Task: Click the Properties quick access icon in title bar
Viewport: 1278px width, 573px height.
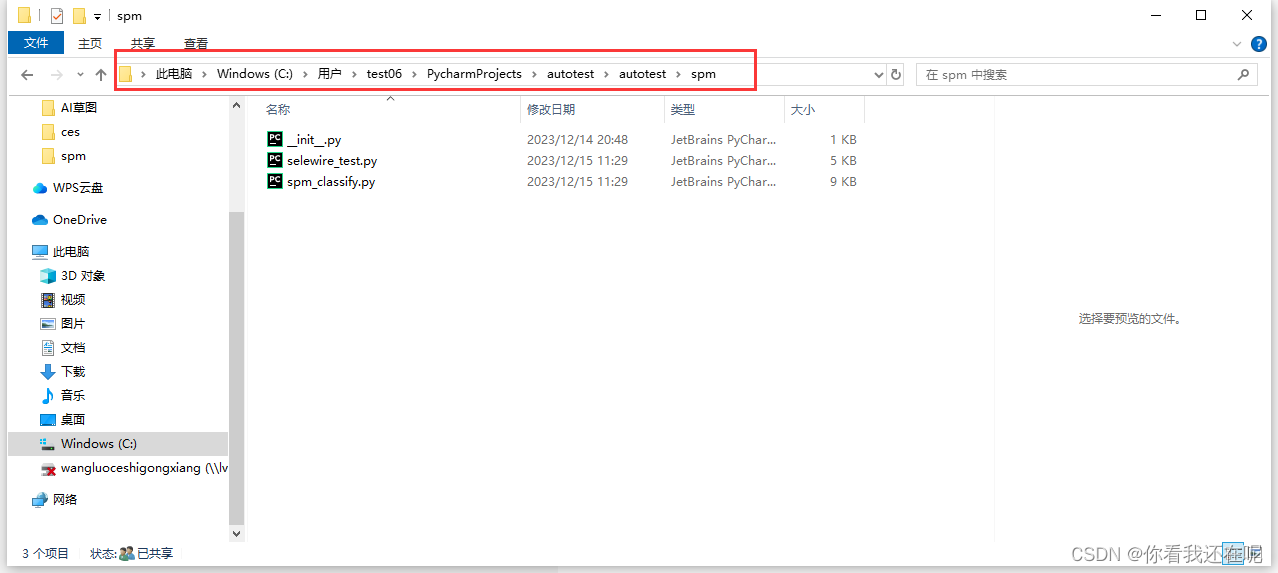Action: (x=57, y=16)
